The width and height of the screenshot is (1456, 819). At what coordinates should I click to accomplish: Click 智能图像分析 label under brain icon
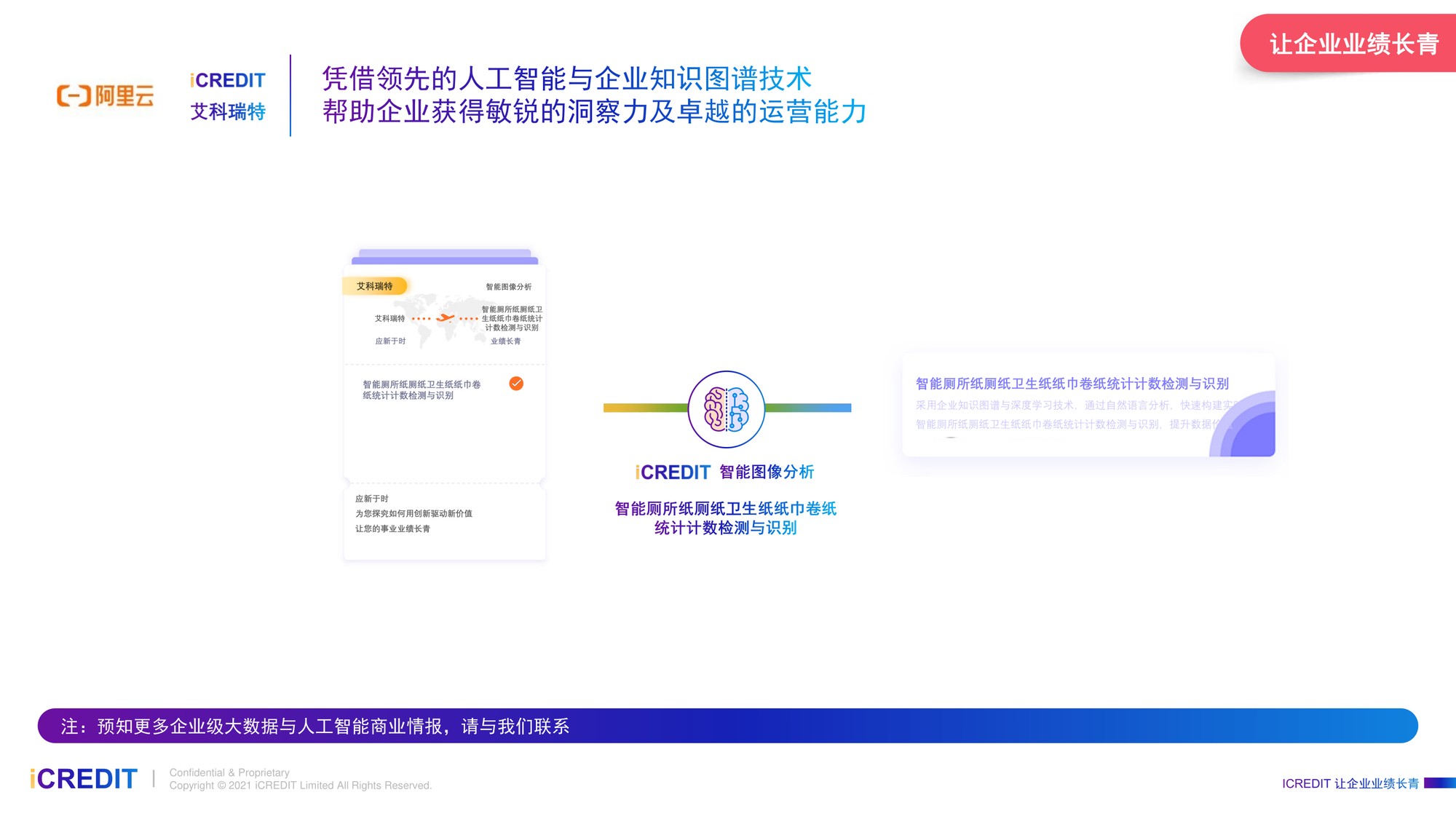click(767, 472)
